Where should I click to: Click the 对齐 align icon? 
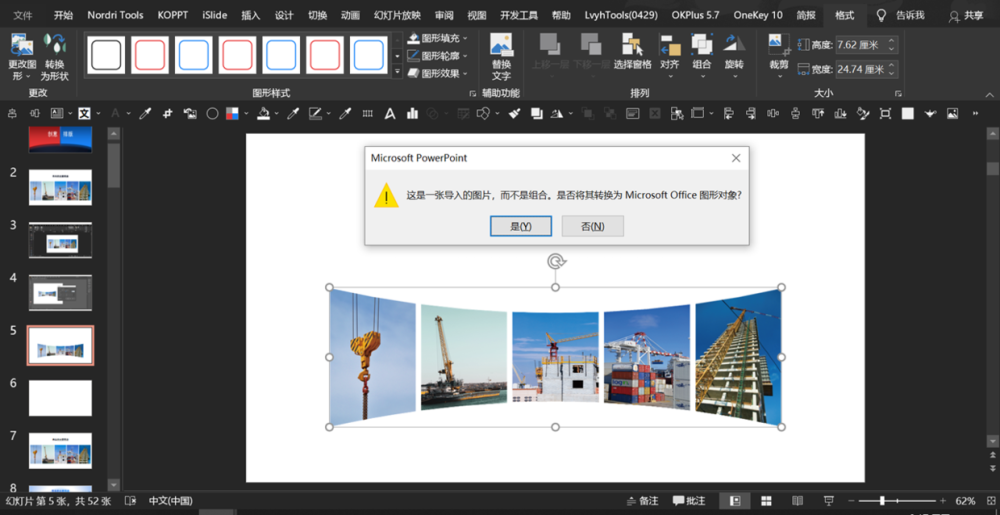[670, 45]
